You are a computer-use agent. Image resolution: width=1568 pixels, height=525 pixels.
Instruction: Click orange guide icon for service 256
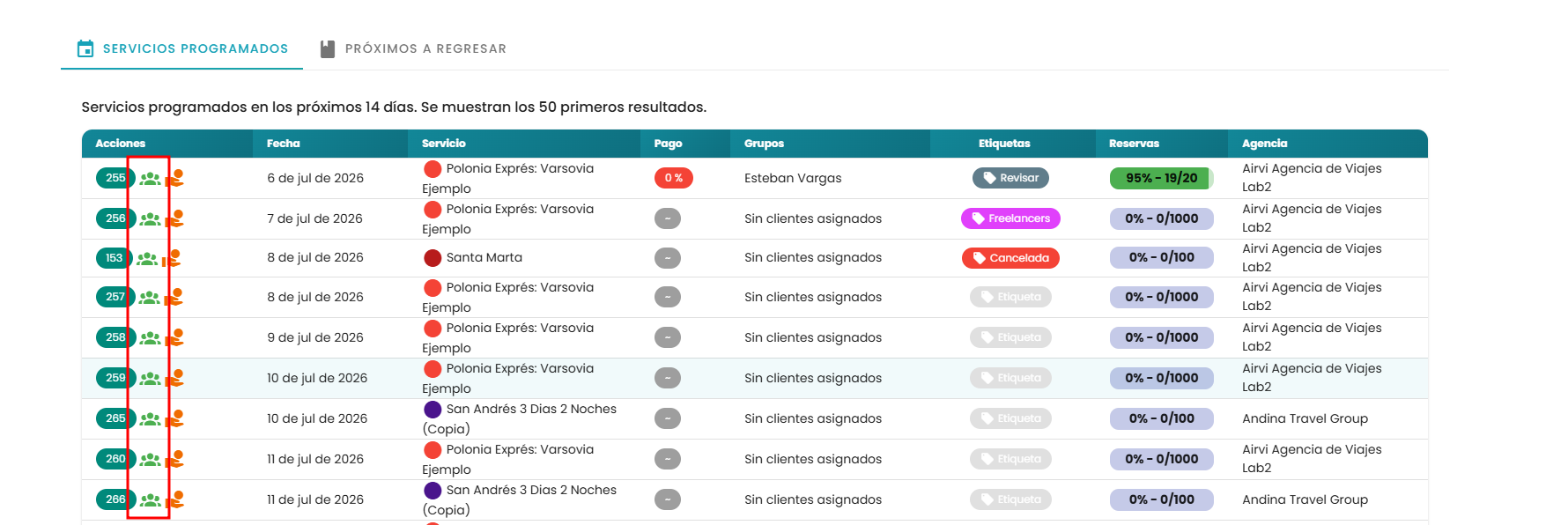[x=174, y=218]
